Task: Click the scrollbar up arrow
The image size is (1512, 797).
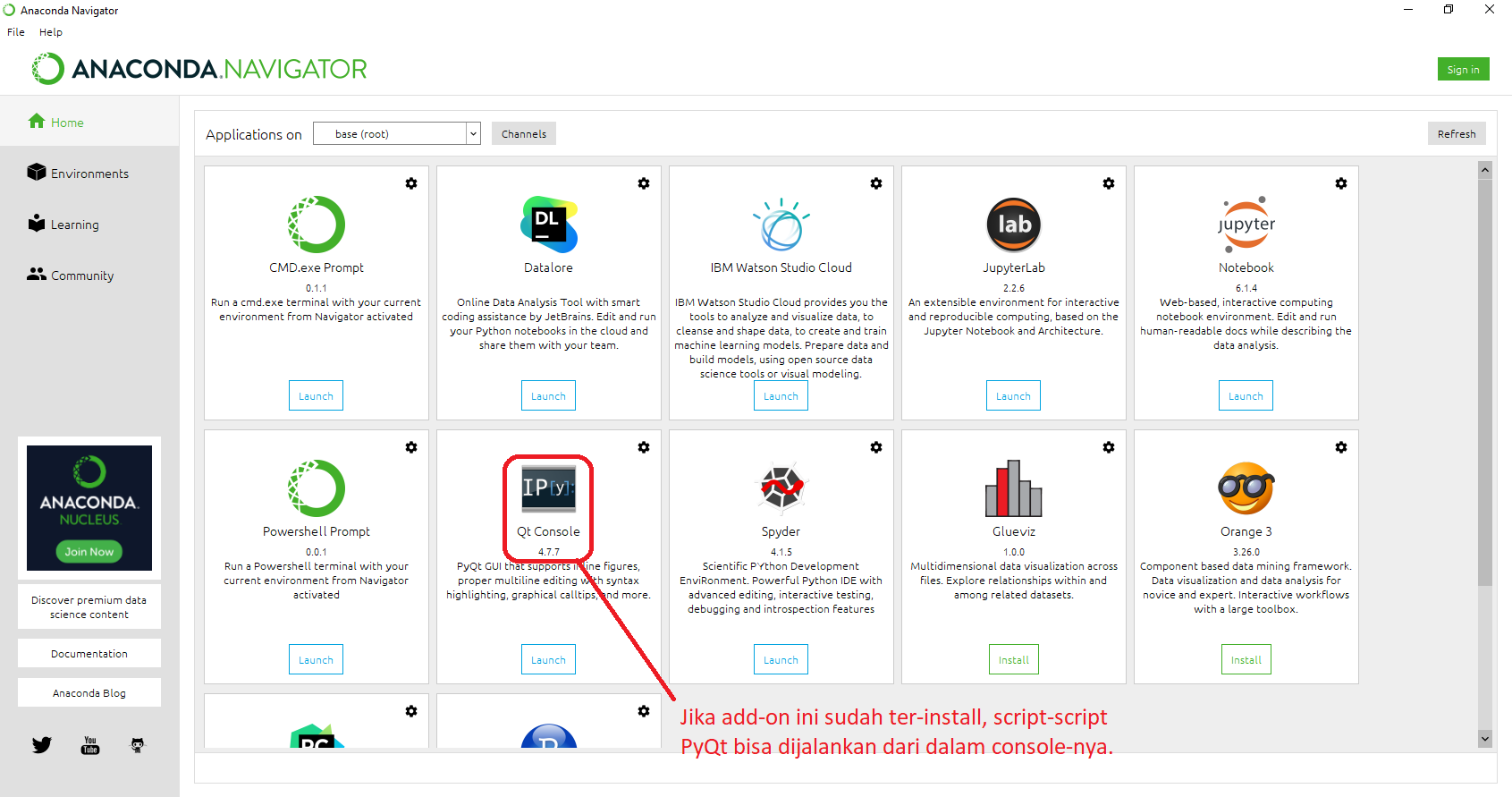Action: tap(1485, 170)
